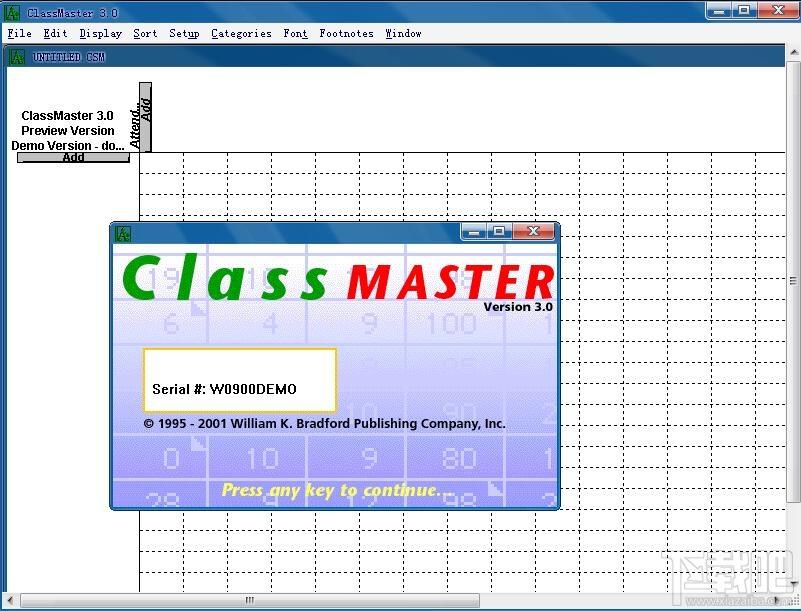
Task: Open the Footnotes menu
Action: 346,34
